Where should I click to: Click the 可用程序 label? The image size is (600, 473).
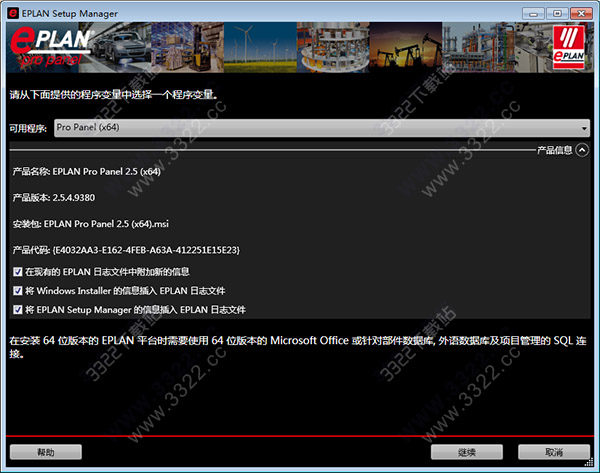pyautogui.click(x=28, y=129)
